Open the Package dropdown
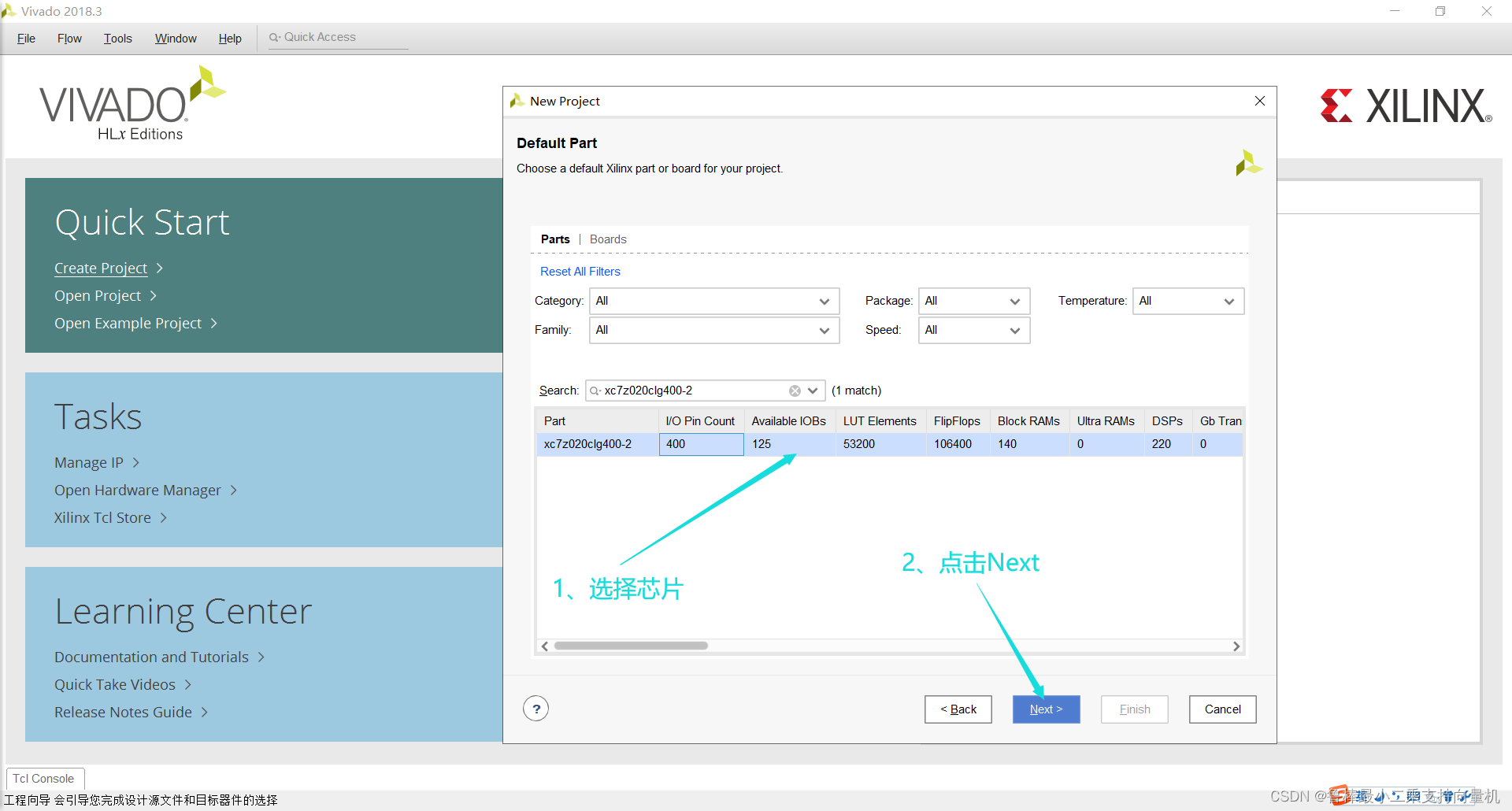This screenshot has height=811, width=1512. pos(974,301)
